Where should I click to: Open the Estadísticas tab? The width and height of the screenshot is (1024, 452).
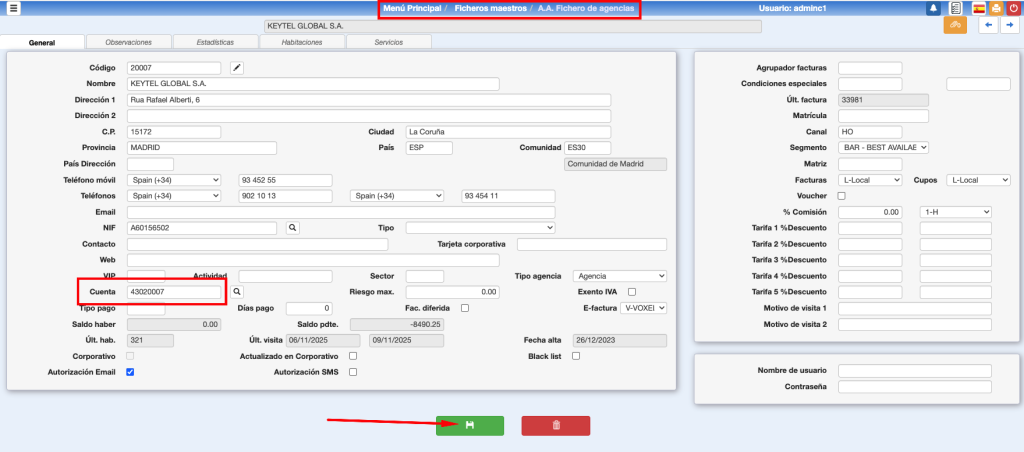(x=215, y=42)
